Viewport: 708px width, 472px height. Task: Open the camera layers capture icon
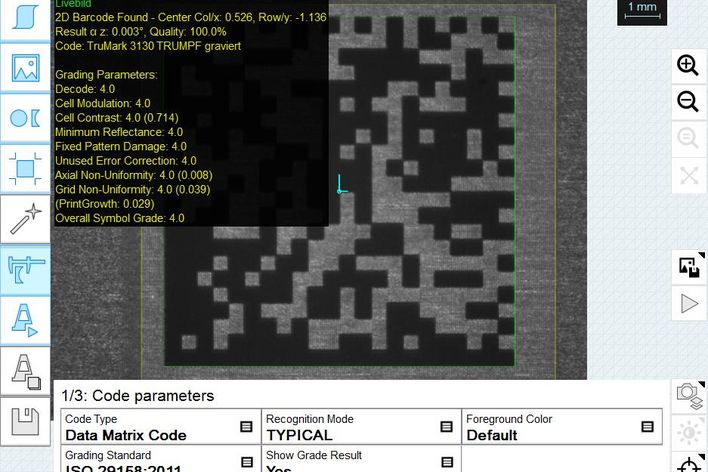688,394
